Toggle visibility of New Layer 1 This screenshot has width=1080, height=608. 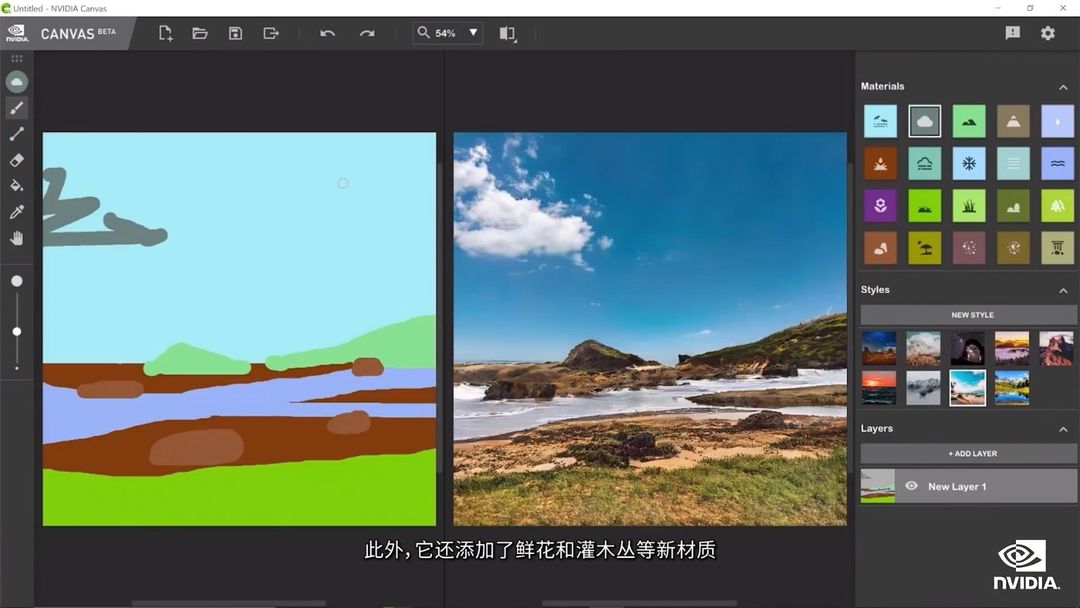911,485
